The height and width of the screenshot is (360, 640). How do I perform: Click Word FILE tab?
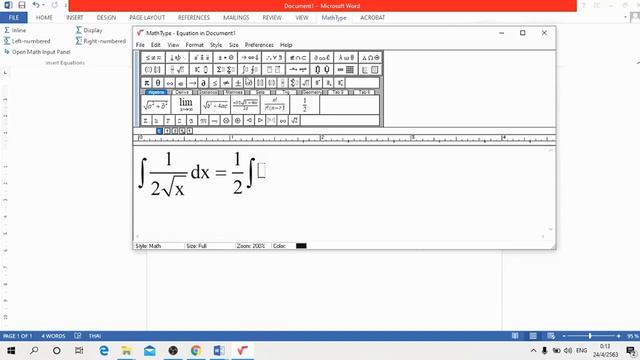pyautogui.click(x=13, y=18)
